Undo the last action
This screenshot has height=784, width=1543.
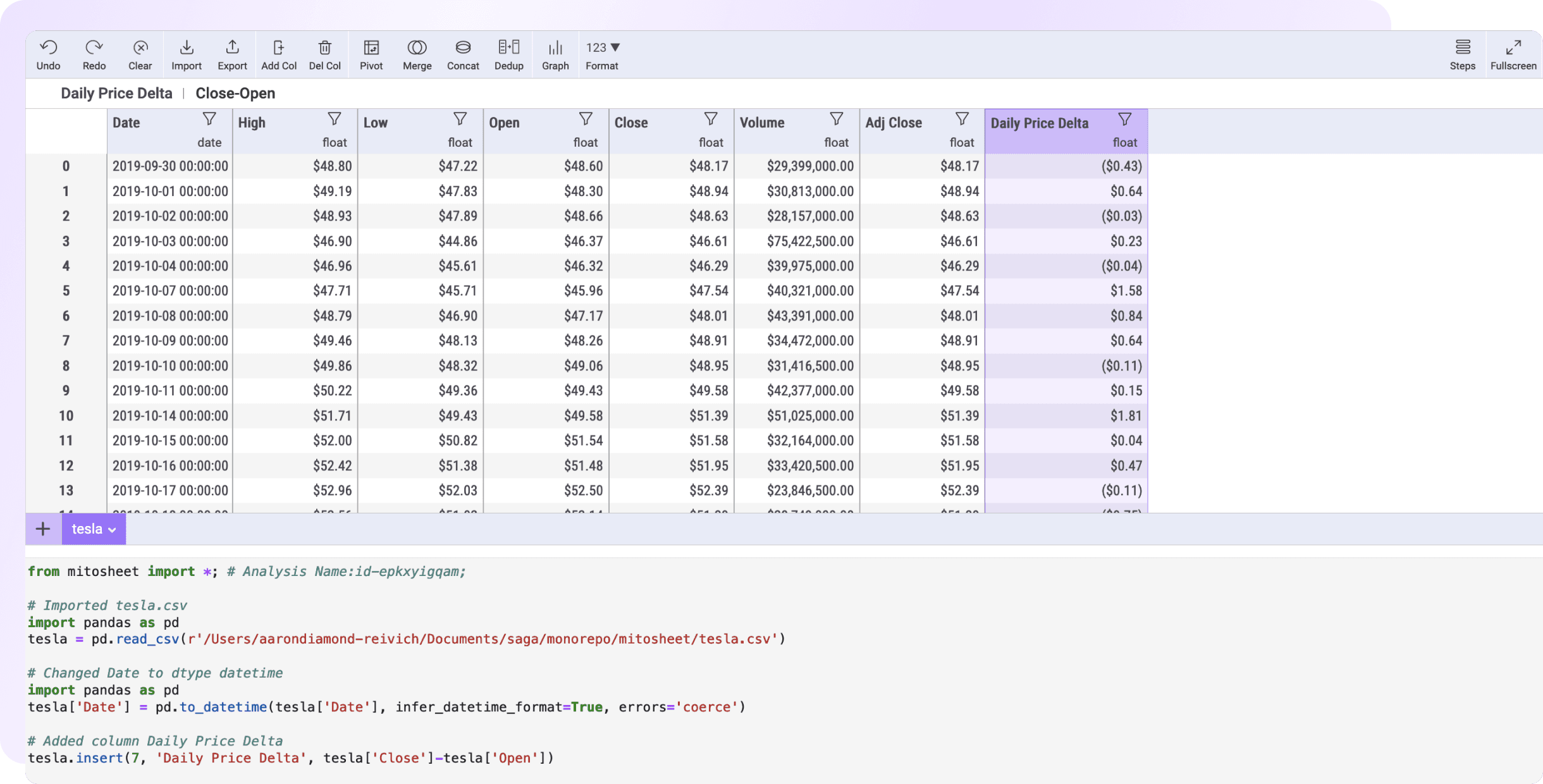[x=48, y=54]
